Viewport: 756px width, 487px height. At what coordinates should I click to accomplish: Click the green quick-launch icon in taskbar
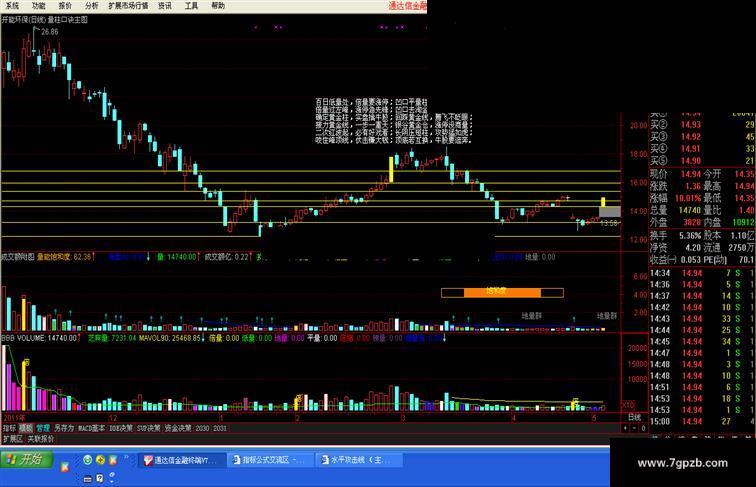point(87,460)
